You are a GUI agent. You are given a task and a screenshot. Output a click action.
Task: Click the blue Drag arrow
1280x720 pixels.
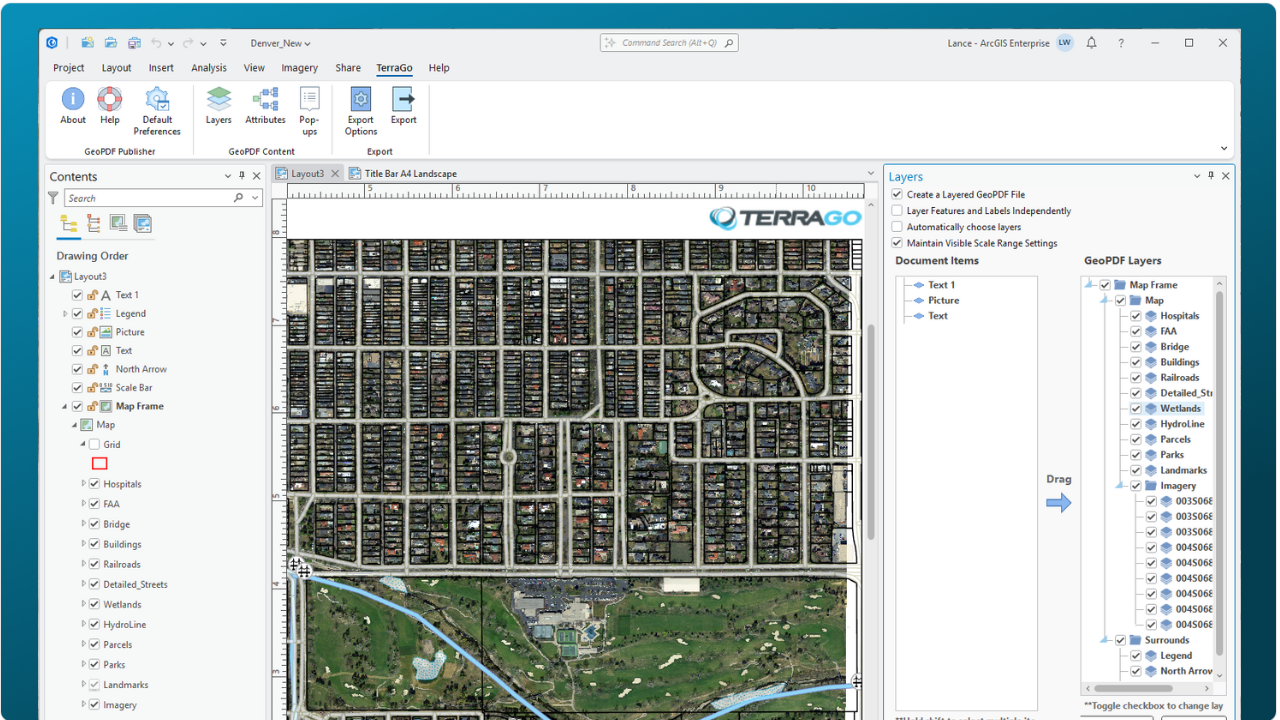coord(1058,503)
